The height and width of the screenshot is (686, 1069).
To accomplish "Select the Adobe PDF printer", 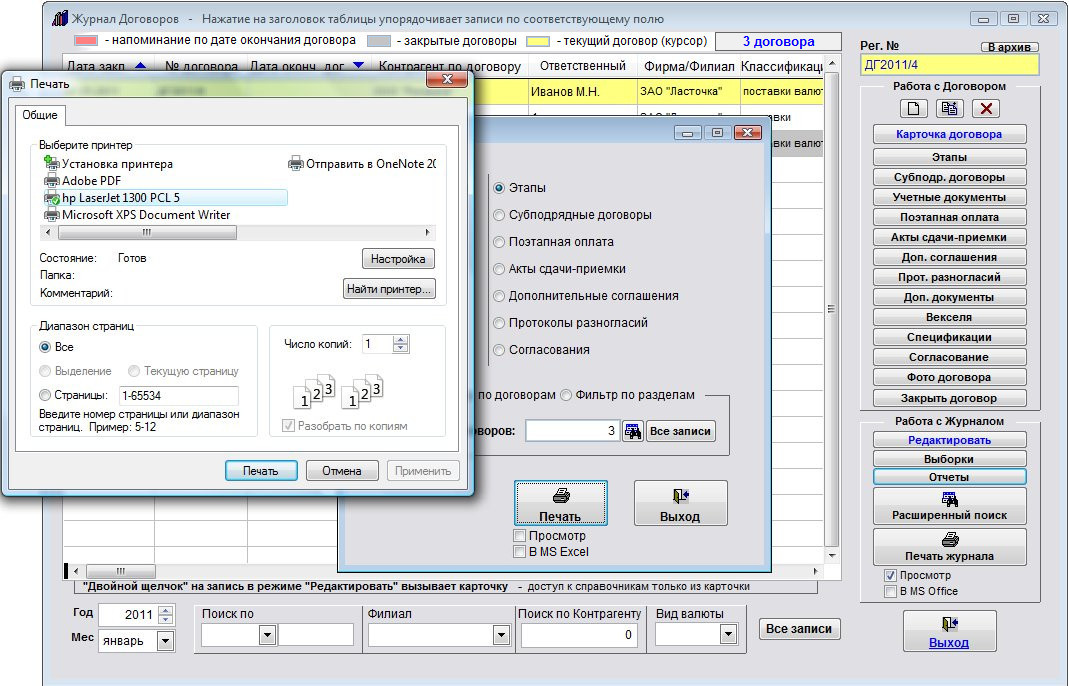I will tap(92, 181).
